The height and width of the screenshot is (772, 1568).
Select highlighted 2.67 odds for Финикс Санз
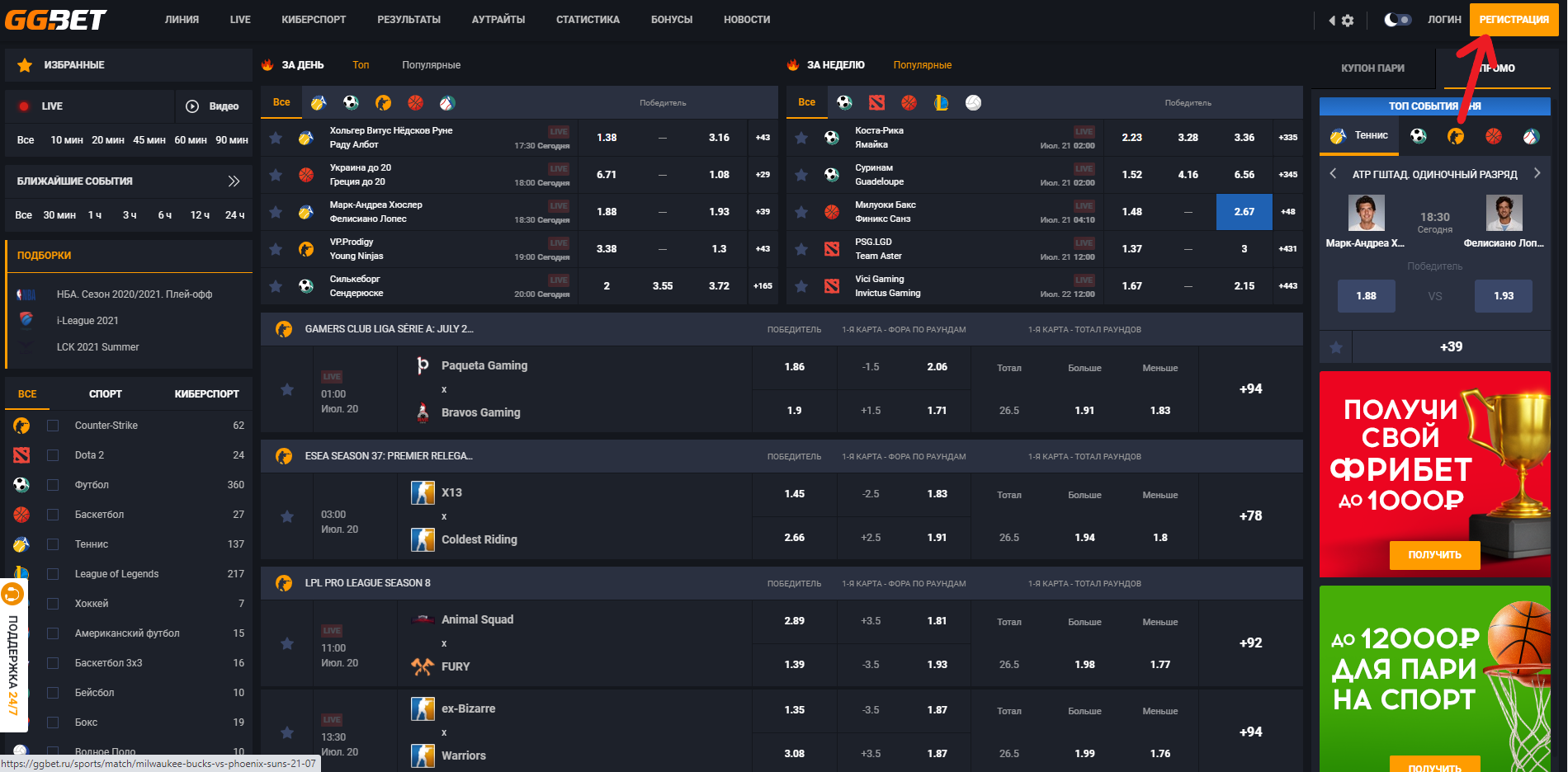(x=1244, y=212)
